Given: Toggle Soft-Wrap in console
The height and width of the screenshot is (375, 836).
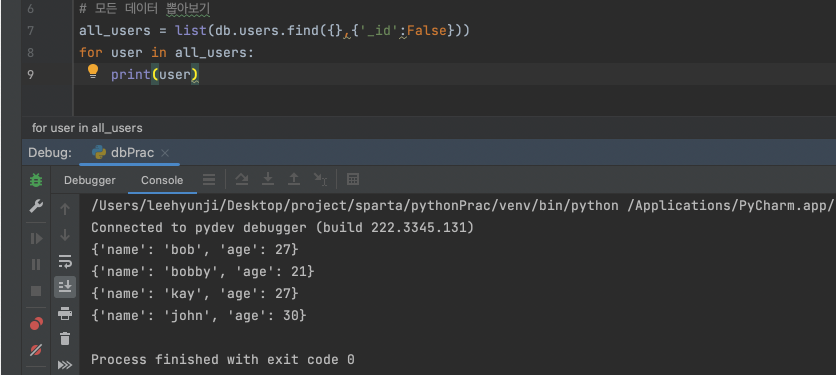Looking at the screenshot, I should 65,261.
